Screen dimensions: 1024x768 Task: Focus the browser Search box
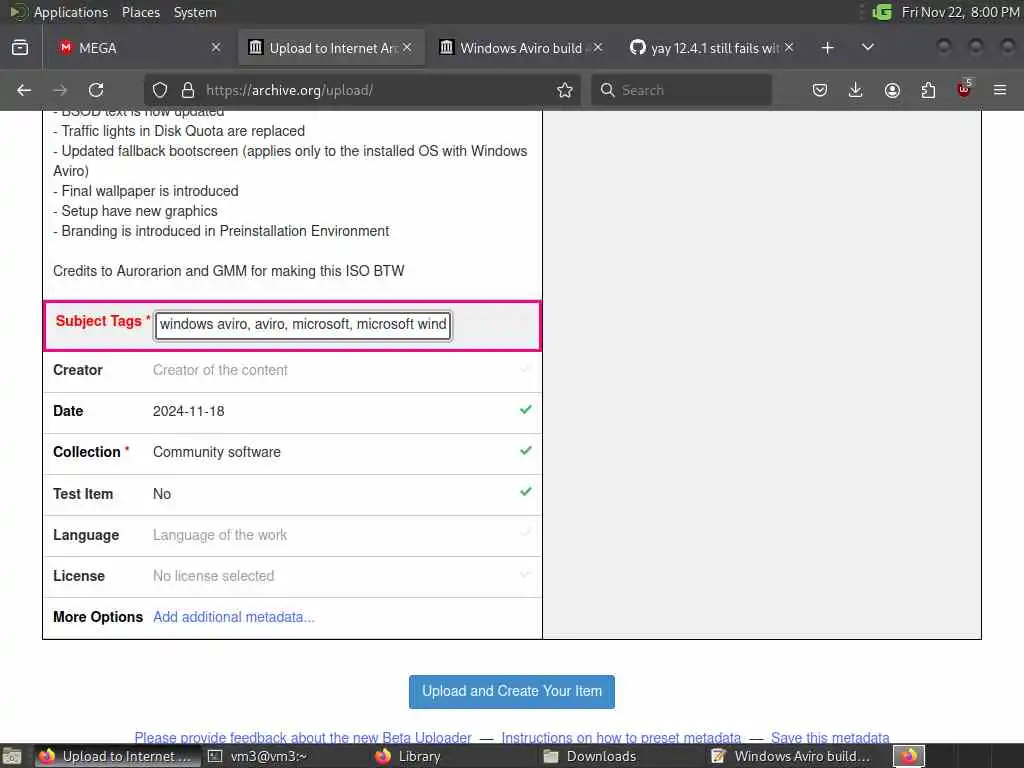click(682, 90)
